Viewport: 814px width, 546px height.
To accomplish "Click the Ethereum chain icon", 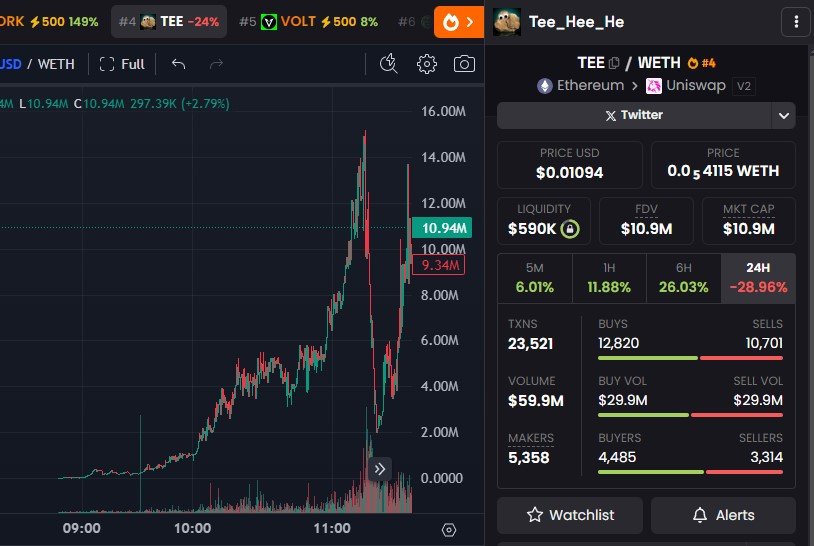I will [544, 86].
